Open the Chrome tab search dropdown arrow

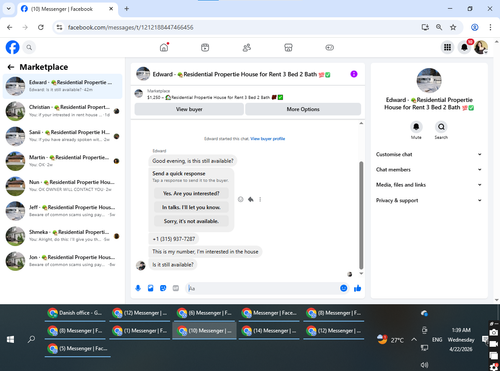(9, 9)
